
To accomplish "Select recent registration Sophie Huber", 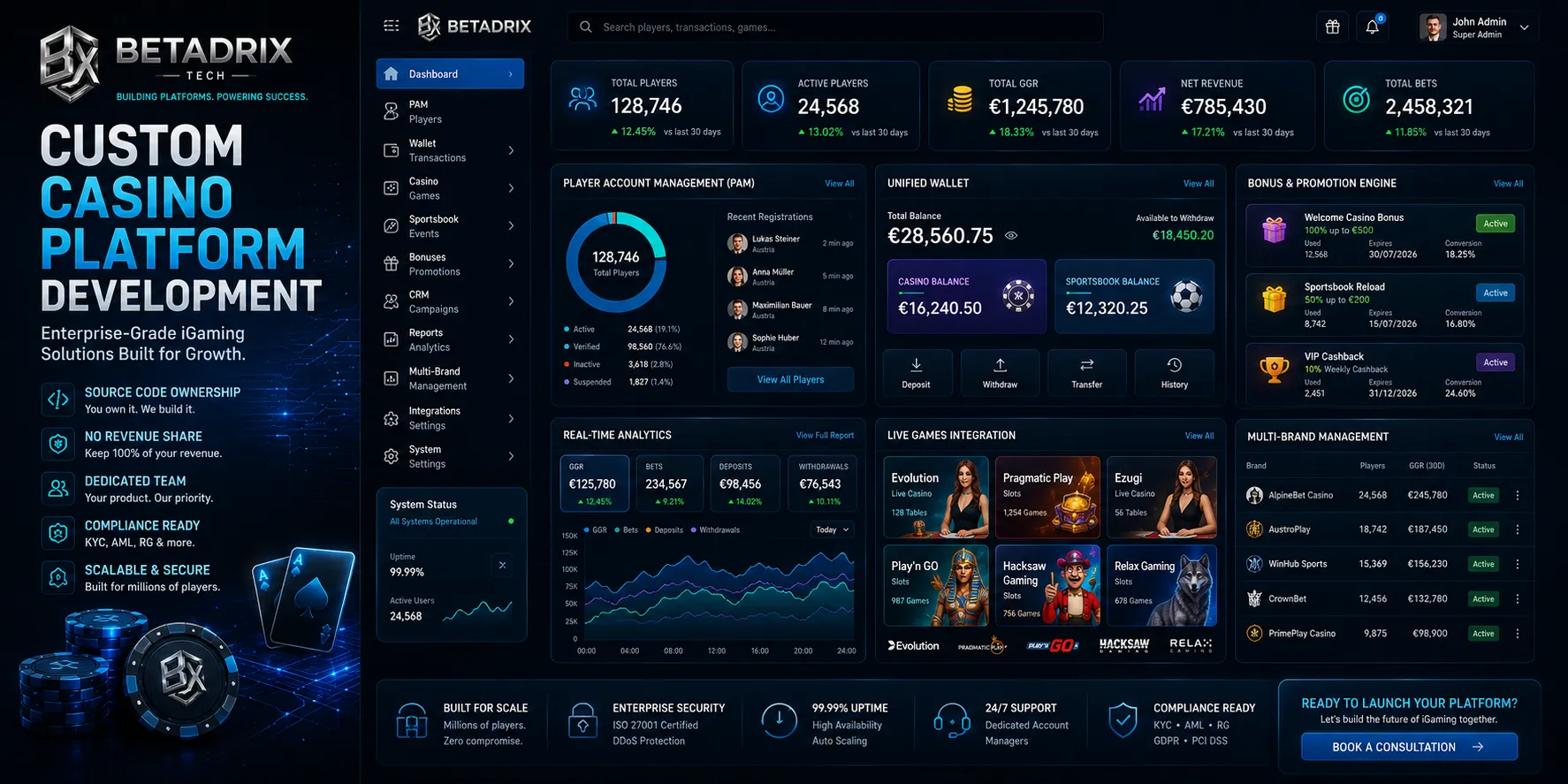I will click(790, 342).
